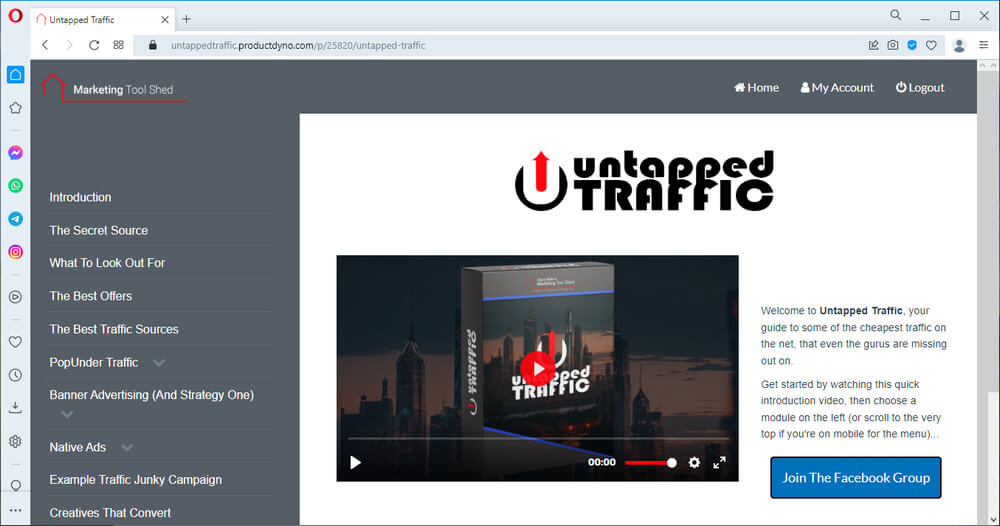Open Example Traffic Junky Campaign module

(x=136, y=479)
